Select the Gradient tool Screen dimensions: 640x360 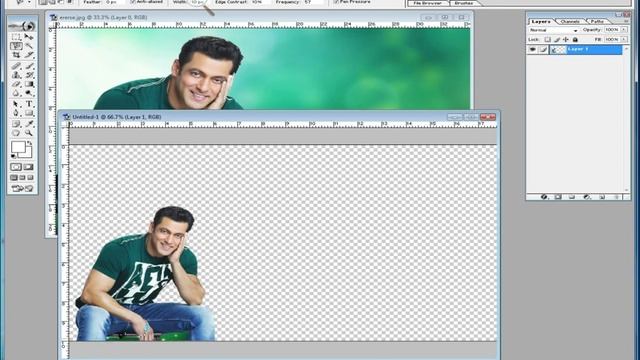pos(29,84)
